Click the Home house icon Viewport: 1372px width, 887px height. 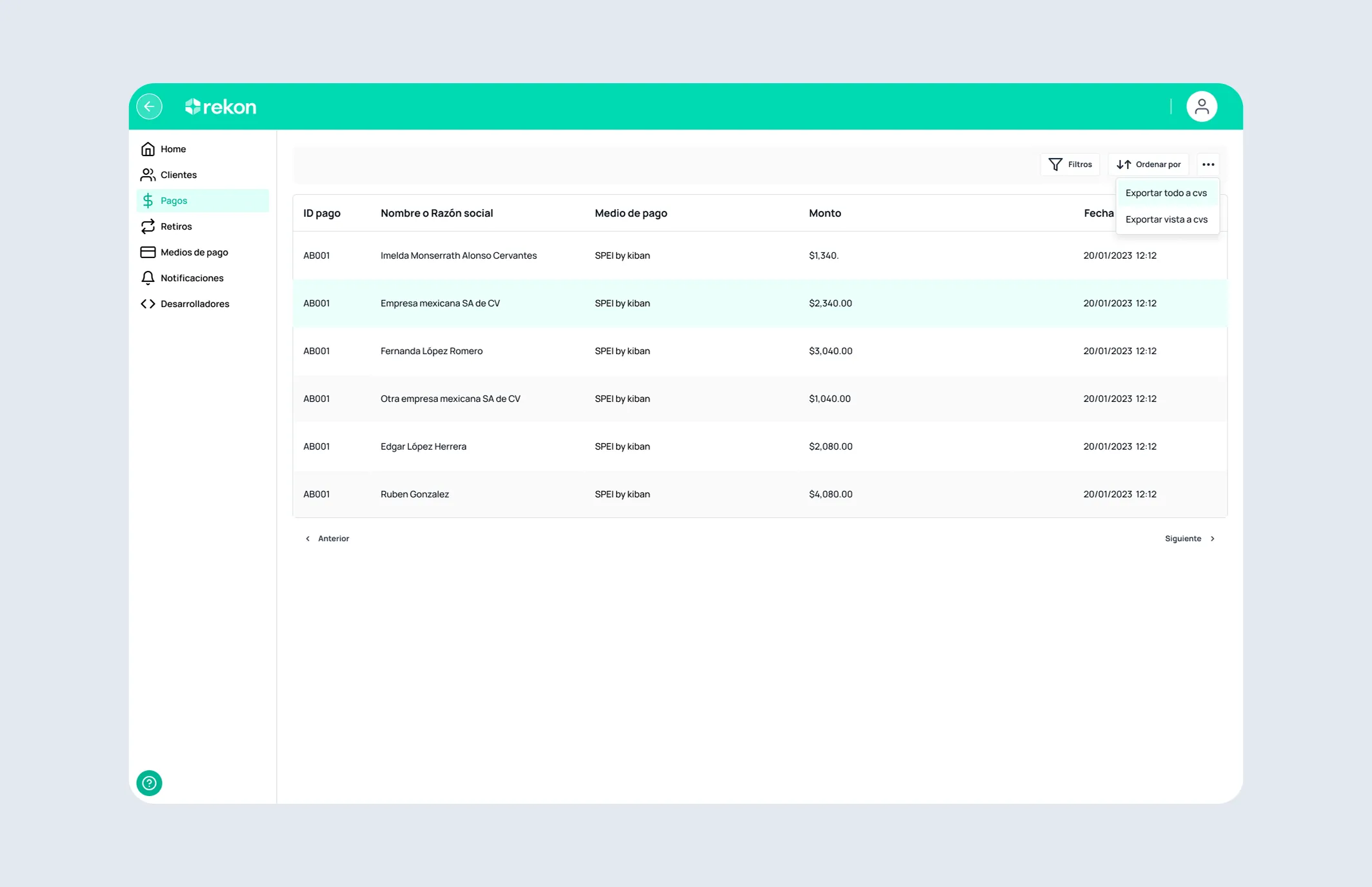tap(148, 149)
